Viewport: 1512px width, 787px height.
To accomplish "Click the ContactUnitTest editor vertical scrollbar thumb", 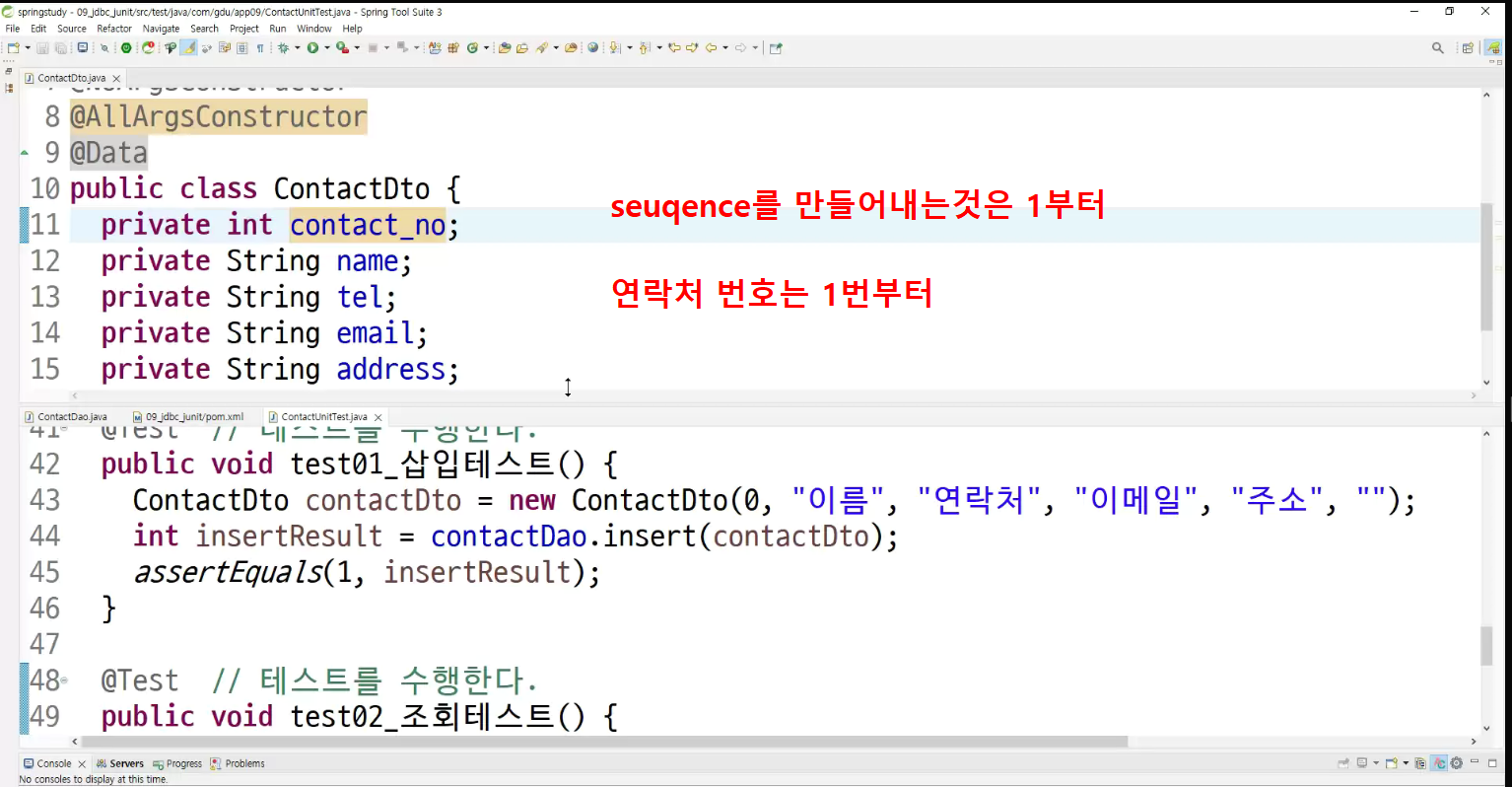I will tap(1486, 645).
